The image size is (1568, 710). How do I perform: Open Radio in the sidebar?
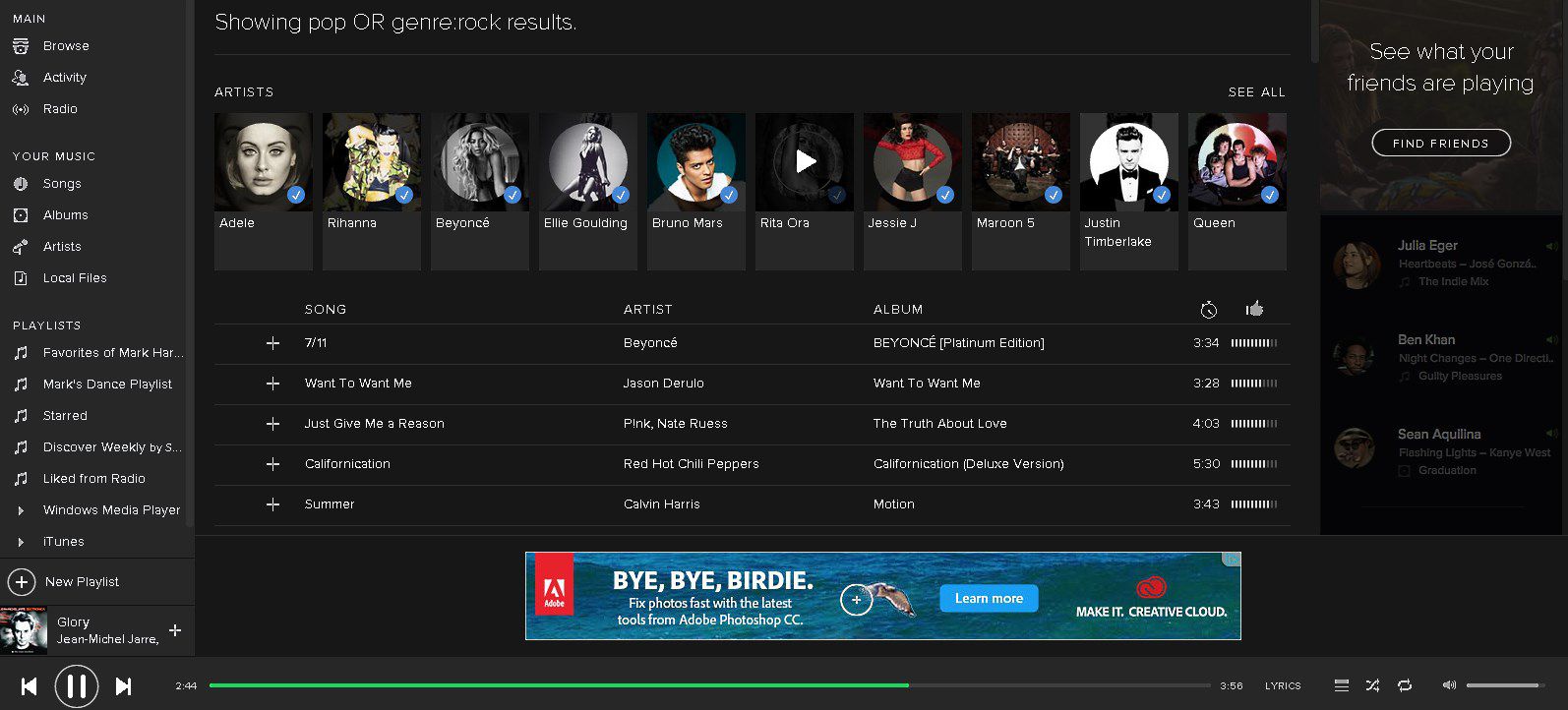60,109
